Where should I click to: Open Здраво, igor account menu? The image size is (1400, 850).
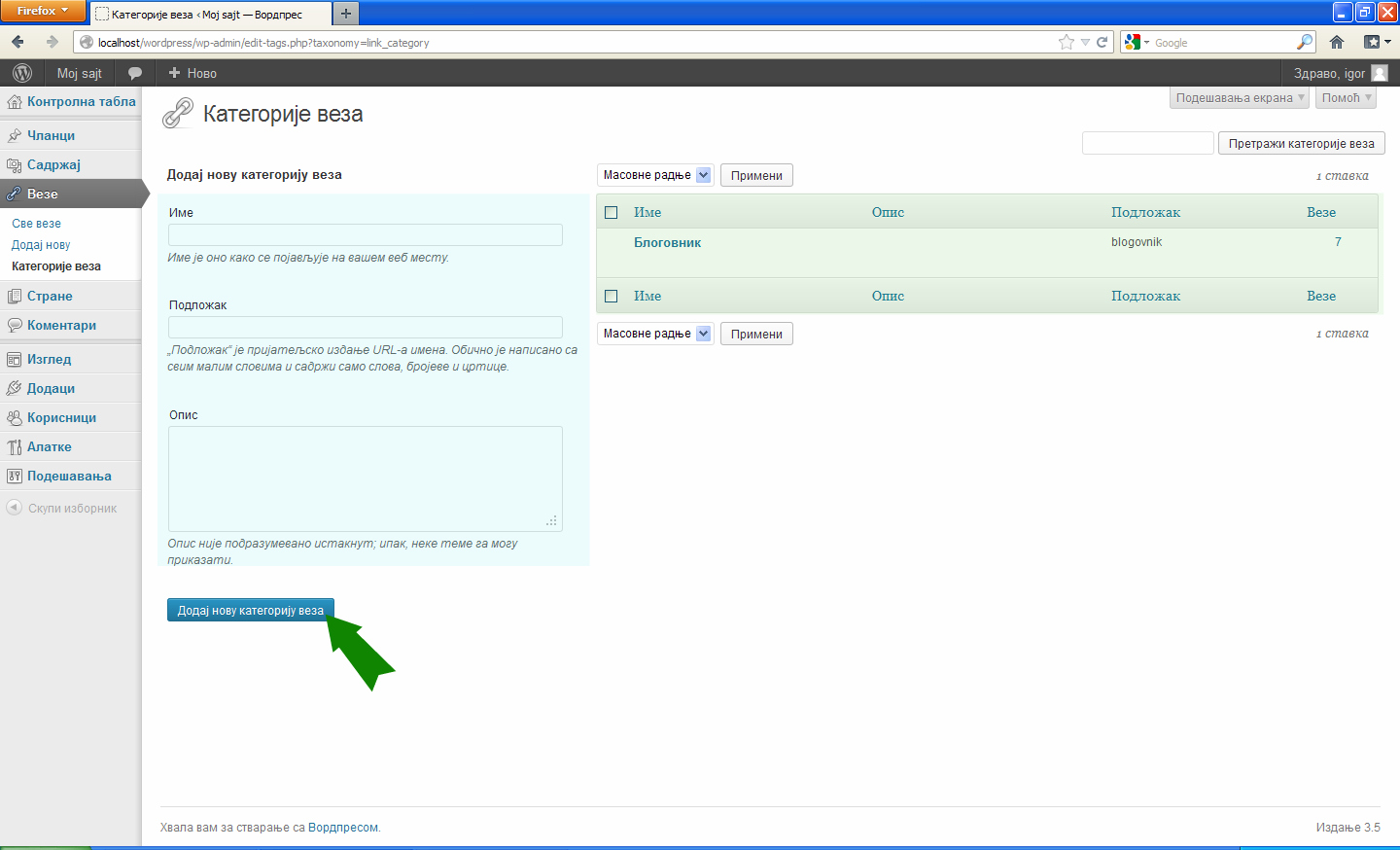point(1340,73)
